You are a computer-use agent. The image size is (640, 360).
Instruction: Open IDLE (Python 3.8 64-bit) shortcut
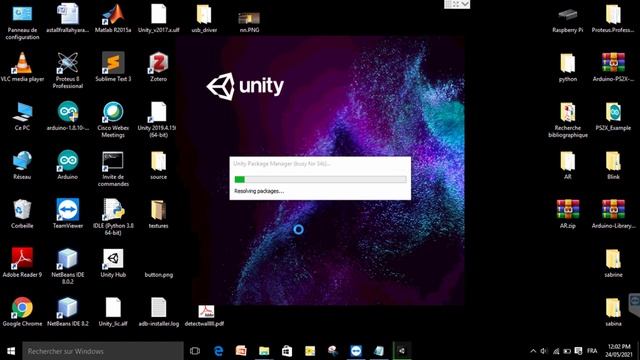coord(113,218)
